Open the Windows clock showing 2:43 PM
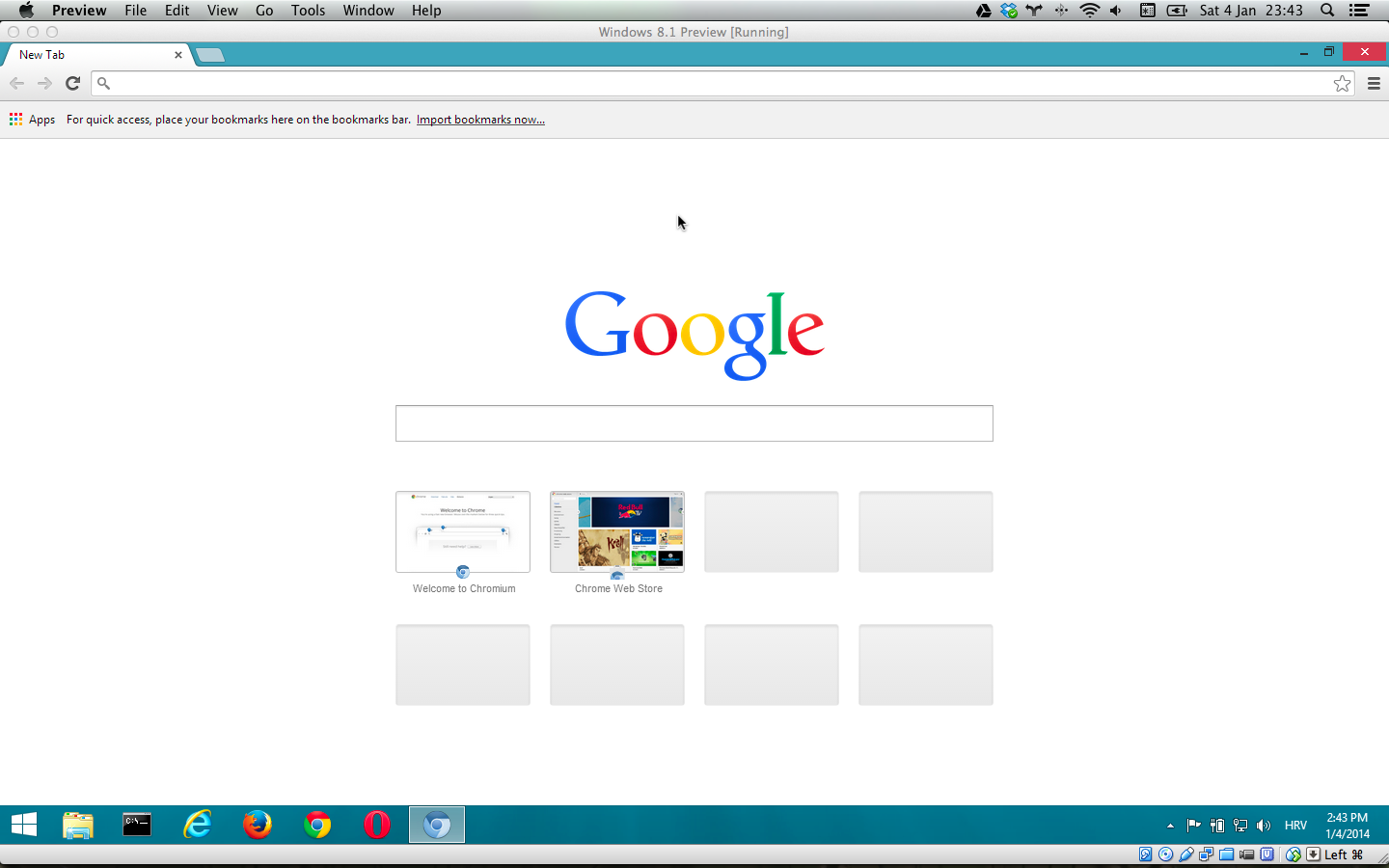Image resolution: width=1389 pixels, height=868 pixels. point(1348,826)
